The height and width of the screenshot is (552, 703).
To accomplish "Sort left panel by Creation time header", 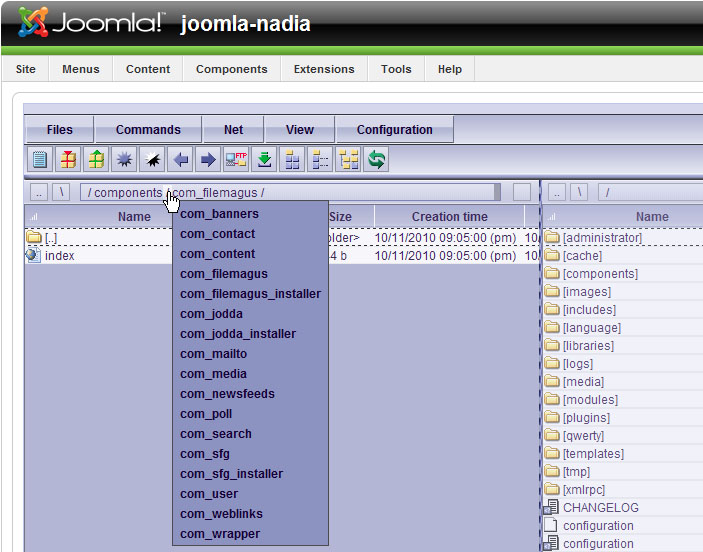I will coord(449,217).
